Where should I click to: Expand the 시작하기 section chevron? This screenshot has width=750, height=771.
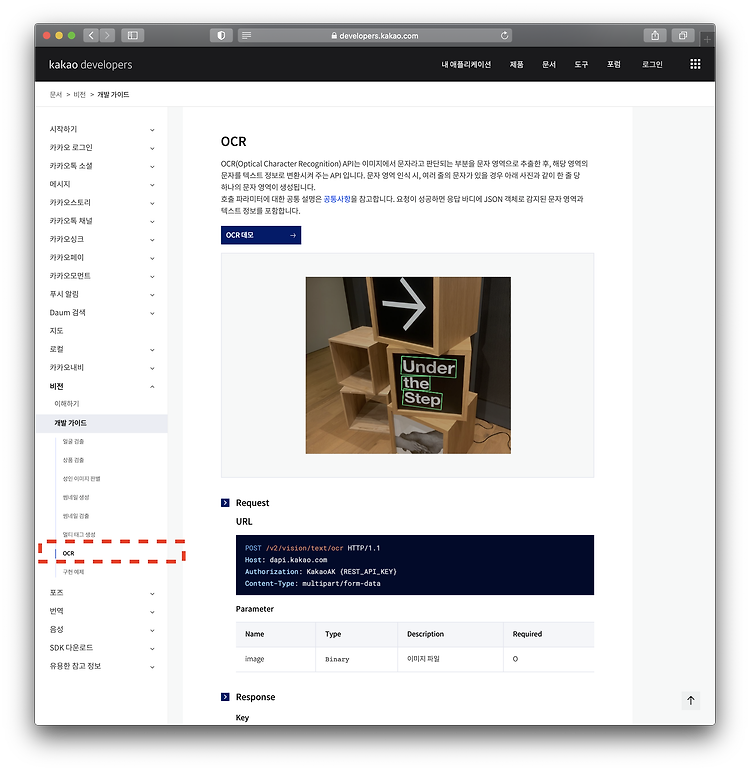coord(152,130)
